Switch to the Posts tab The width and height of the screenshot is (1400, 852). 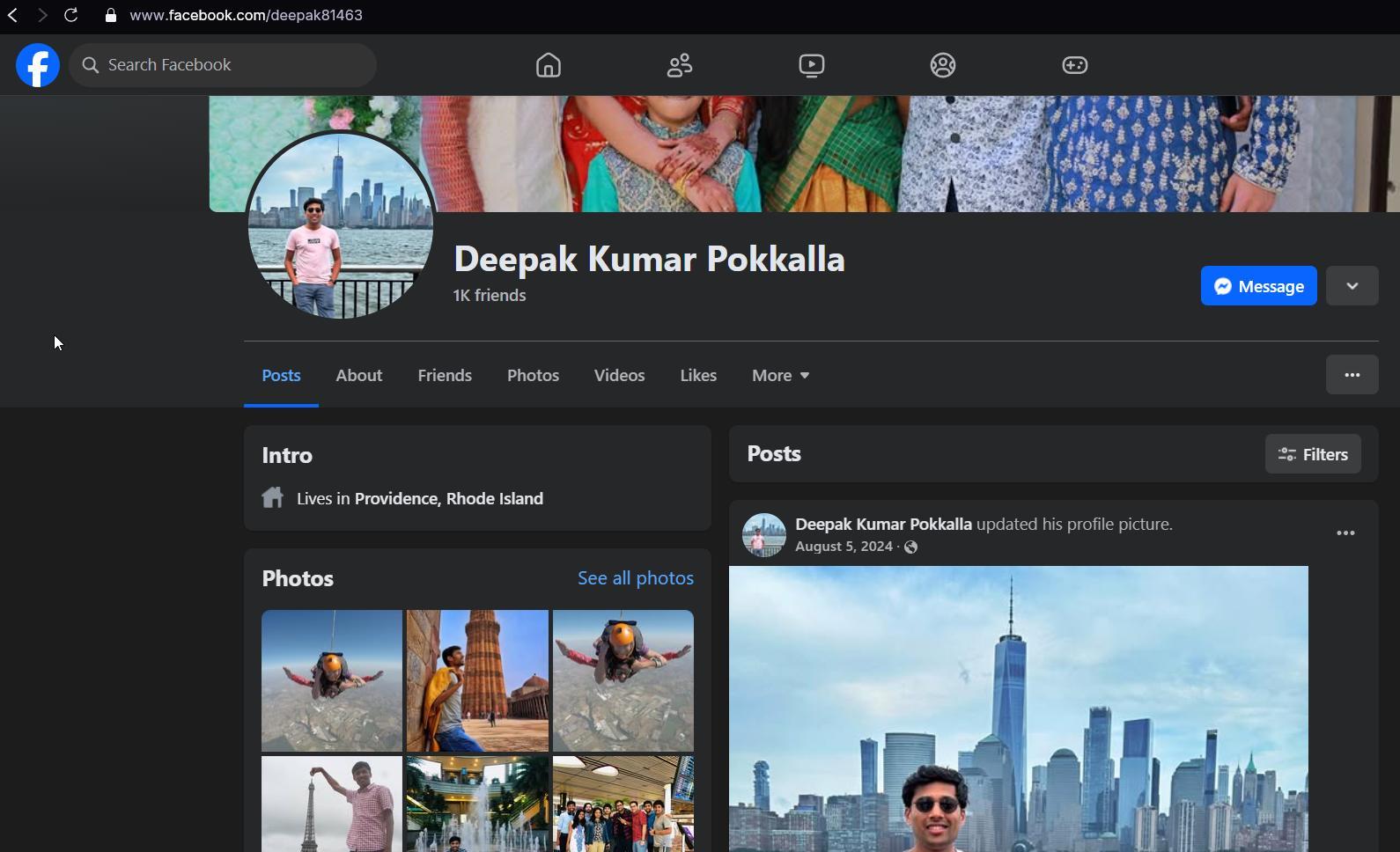click(x=281, y=376)
